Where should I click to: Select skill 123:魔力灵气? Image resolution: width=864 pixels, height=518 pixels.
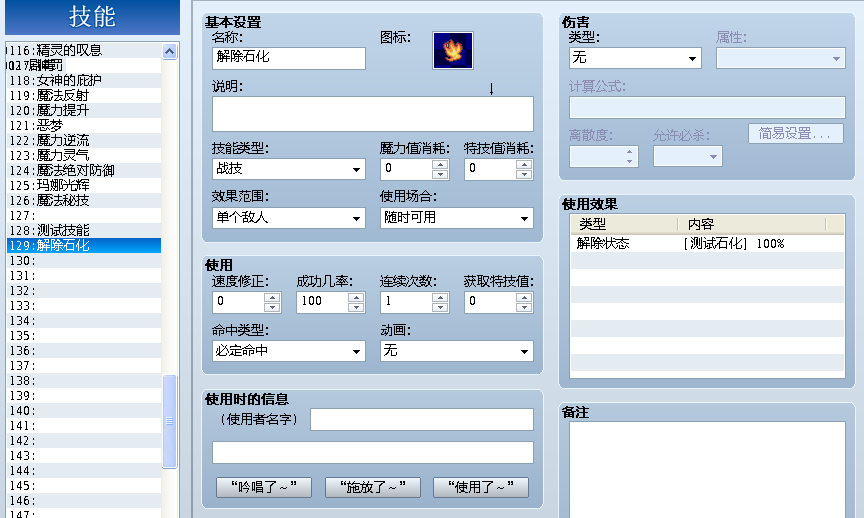click(x=84, y=155)
